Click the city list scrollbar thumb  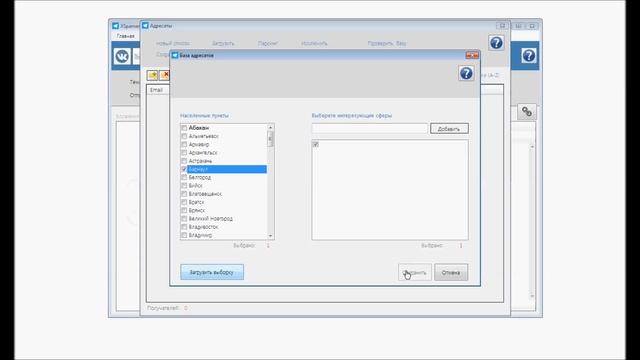pyautogui.click(x=270, y=140)
